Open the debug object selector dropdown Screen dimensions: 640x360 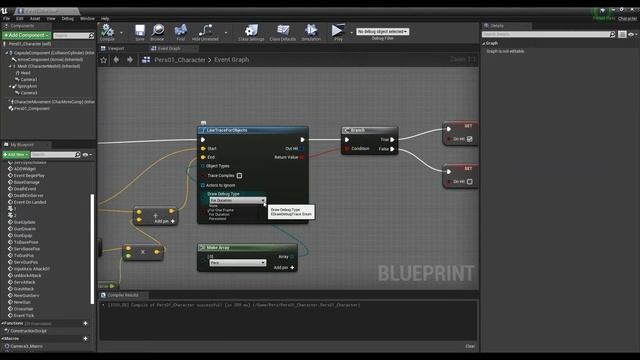[x=382, y=31]
